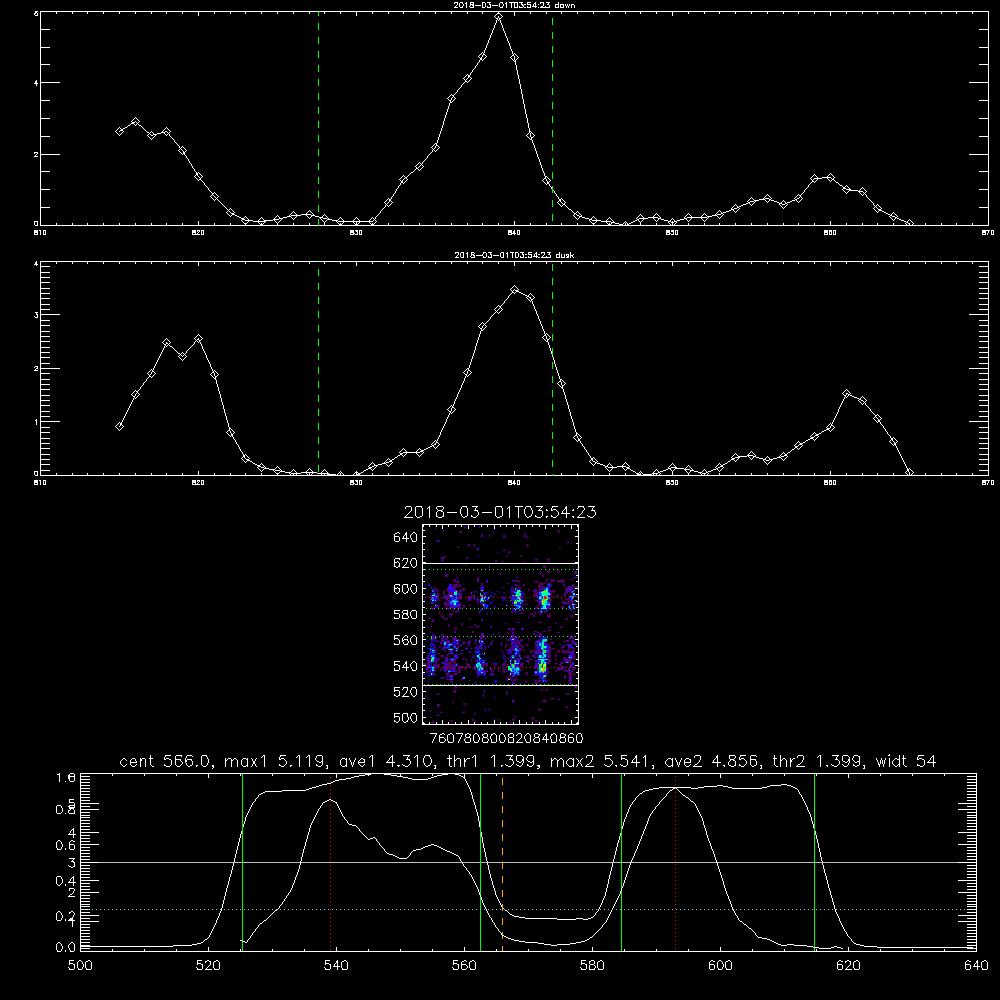Click the 'thr1 1.399' value
The height and width of the screenshot is (1000, 1000).
tap(493, 761)
